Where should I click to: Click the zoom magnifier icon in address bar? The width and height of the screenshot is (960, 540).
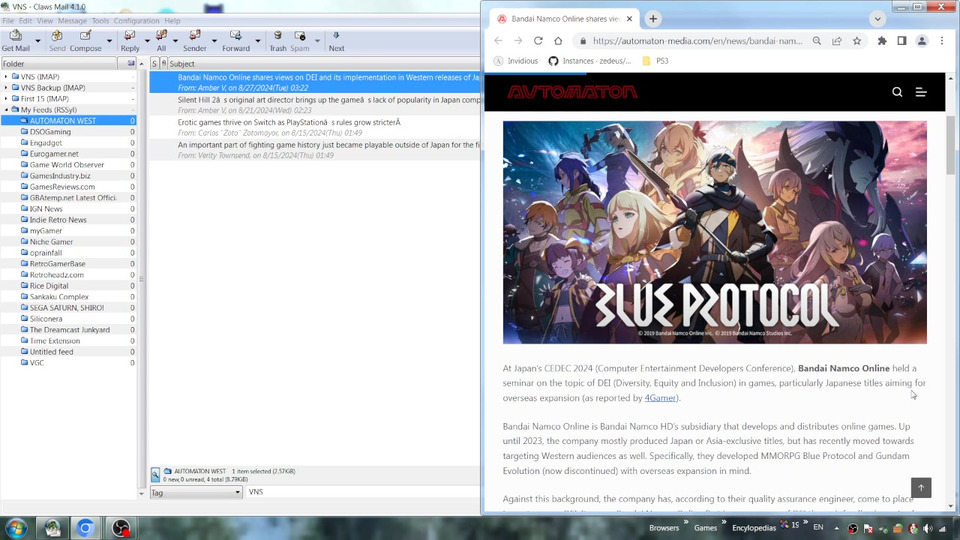pos(817,41)
